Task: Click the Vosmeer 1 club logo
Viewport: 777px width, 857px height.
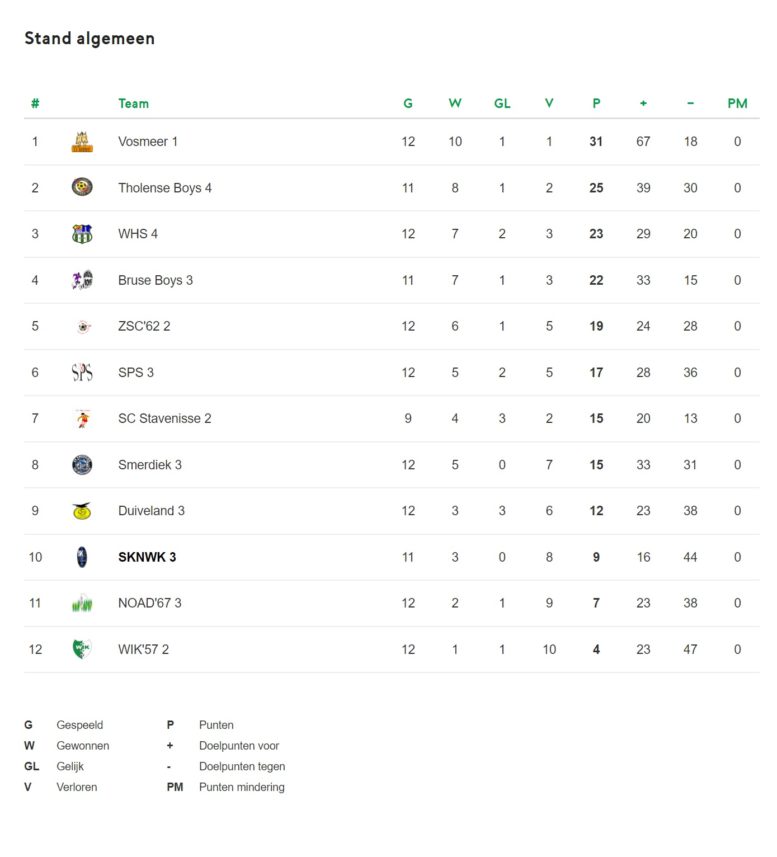Action: (82, 142)
